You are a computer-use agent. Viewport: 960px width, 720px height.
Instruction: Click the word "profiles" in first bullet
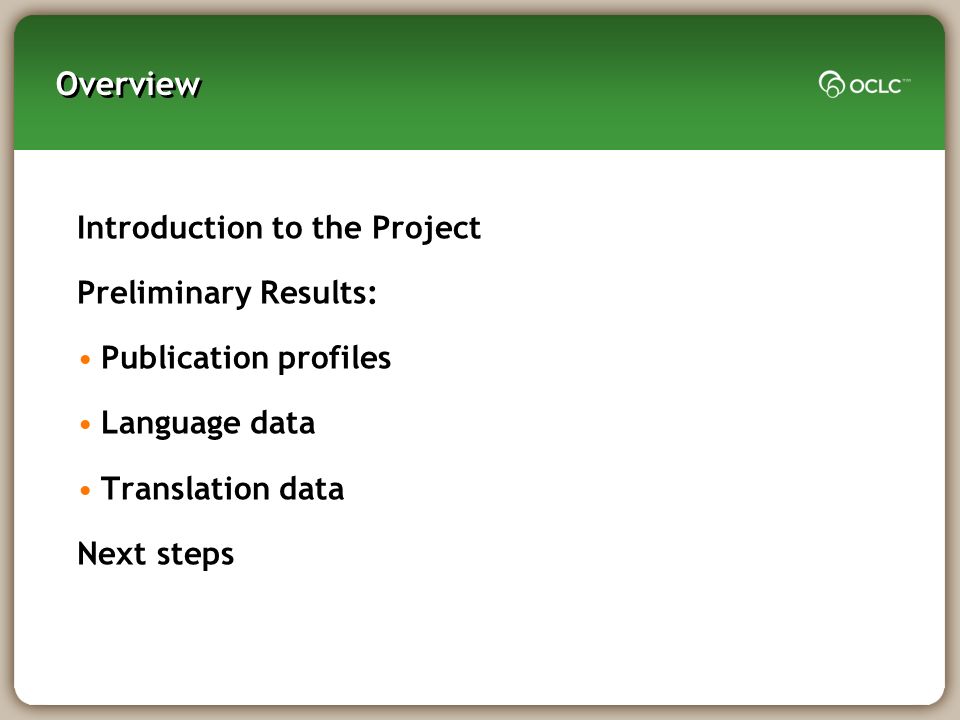click(x=334, y=358)
